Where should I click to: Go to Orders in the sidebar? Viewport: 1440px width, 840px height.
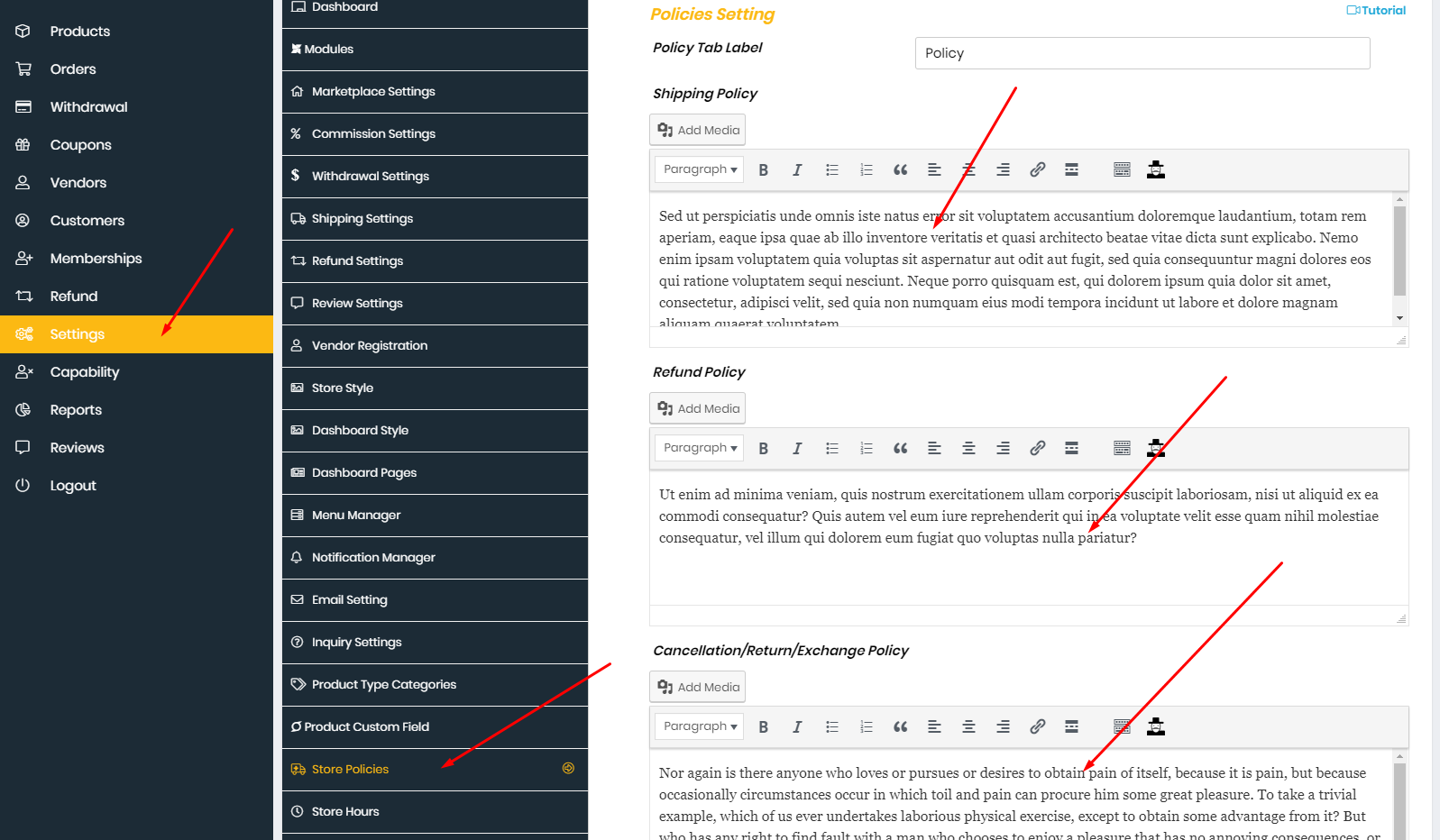(x=136, y=68)
